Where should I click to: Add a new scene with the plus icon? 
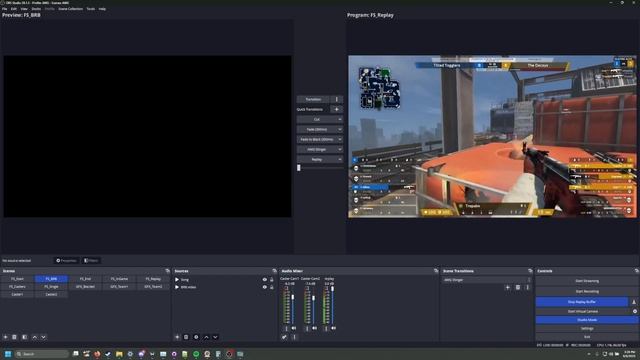tap(5, 337)
